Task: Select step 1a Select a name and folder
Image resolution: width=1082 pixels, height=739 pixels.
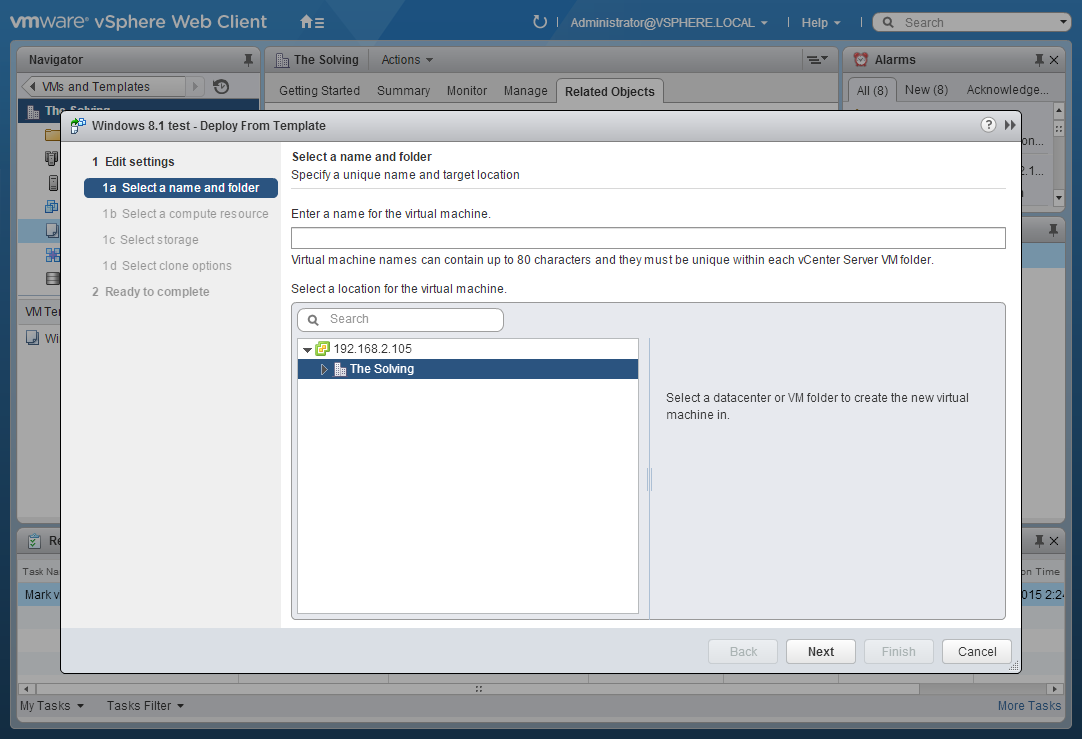Action: point(181,188)
